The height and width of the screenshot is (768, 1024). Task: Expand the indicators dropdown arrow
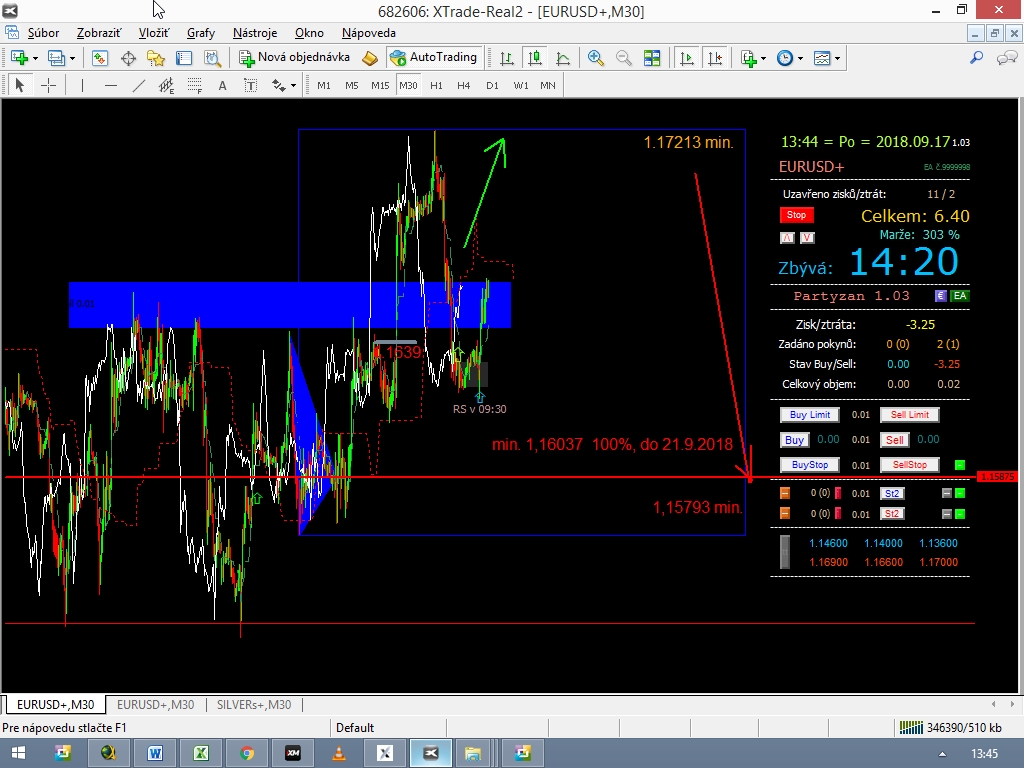(763, 58)
